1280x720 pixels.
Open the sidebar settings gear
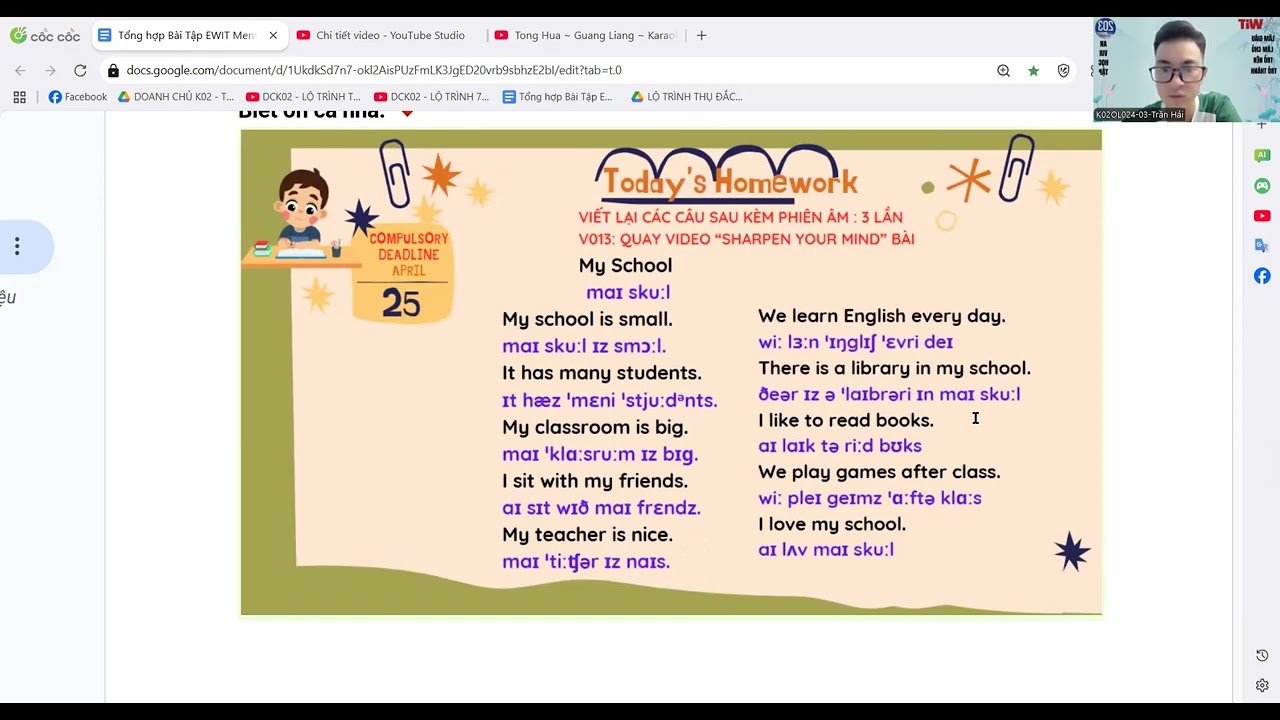pyautogui.click(x=1262, y=685)
